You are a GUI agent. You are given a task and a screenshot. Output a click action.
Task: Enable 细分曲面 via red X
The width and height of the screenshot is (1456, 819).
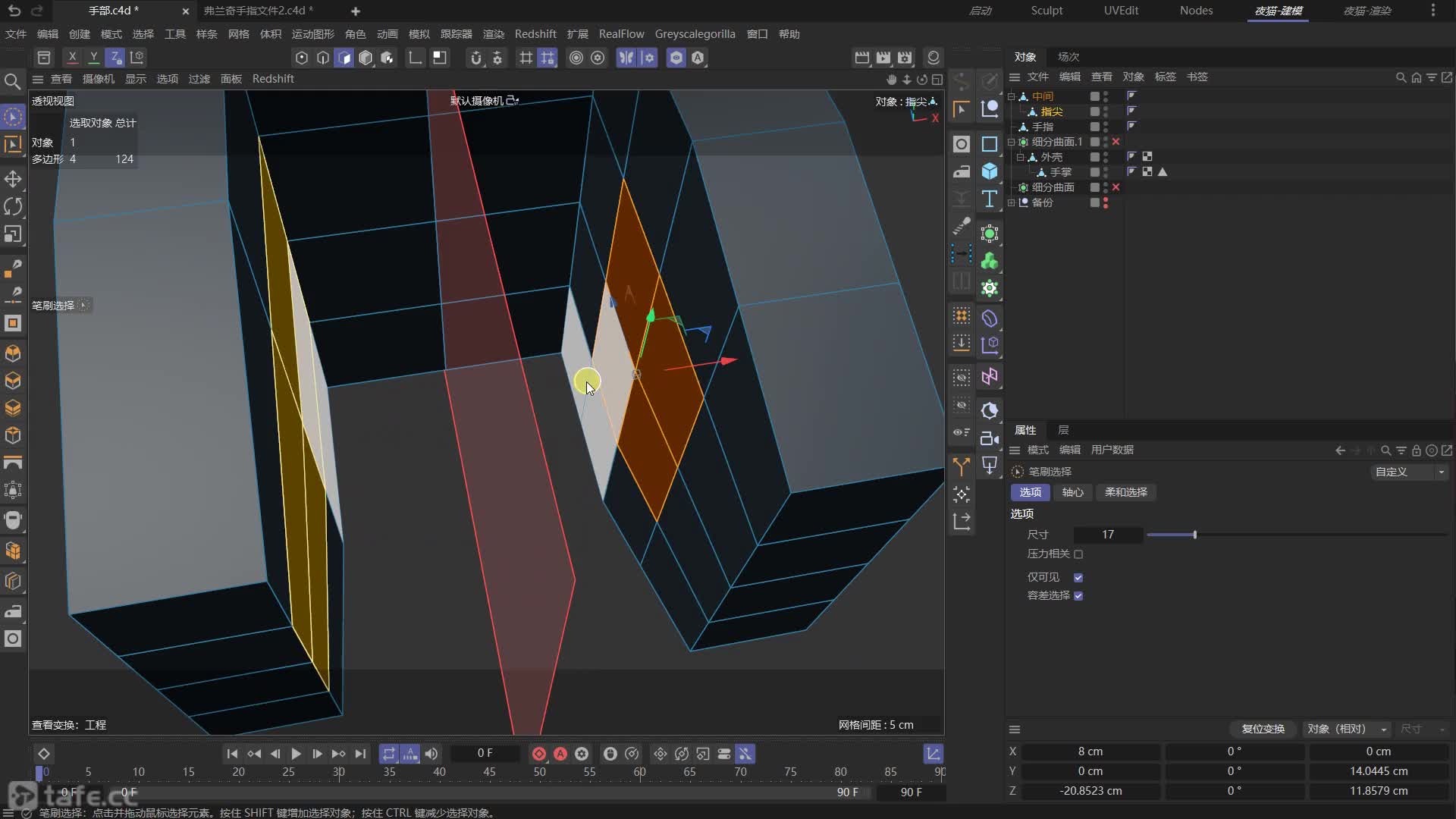tap(1116, 187)
